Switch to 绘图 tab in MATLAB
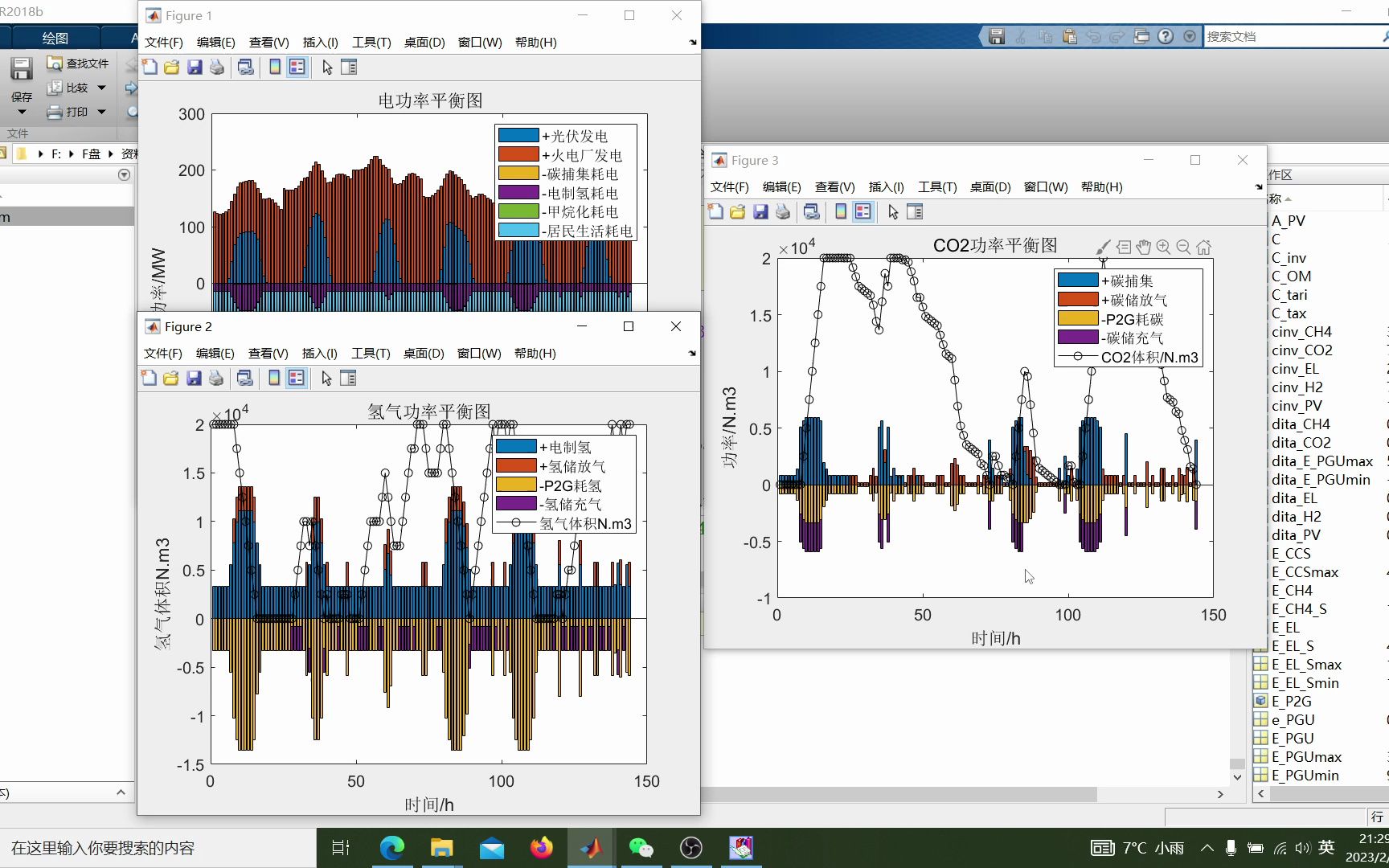Screen dimensions: 1389x868 point(55,38)
